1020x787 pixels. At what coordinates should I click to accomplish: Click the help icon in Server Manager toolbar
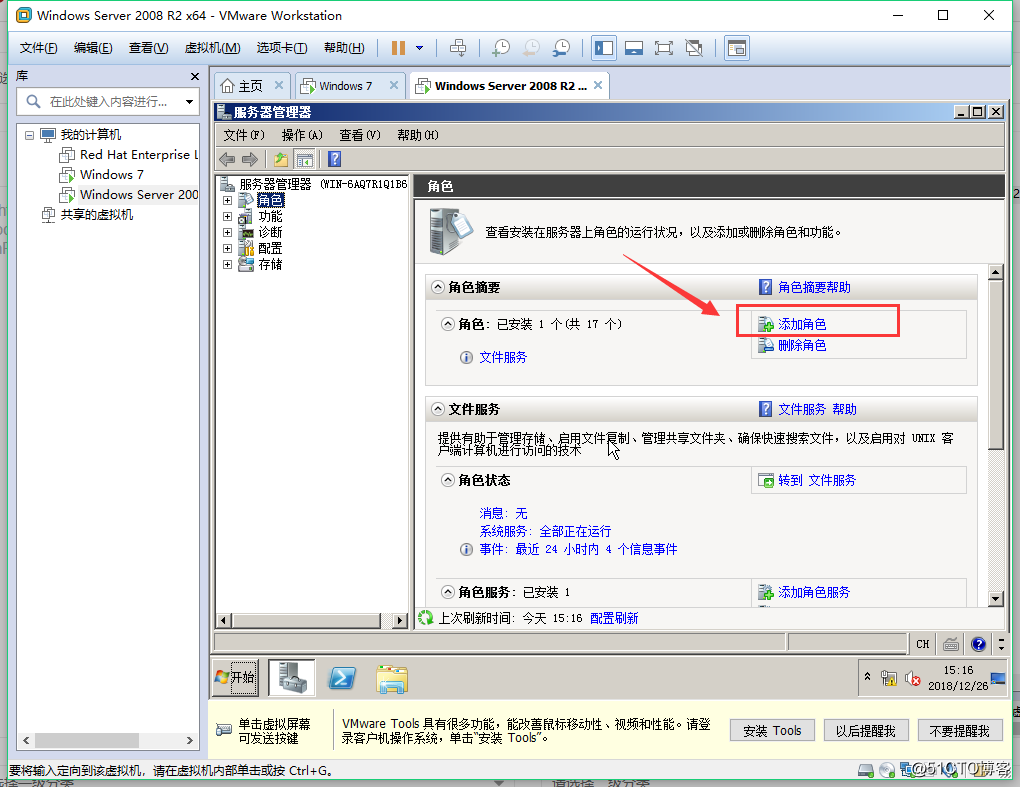tap(334, 159)
